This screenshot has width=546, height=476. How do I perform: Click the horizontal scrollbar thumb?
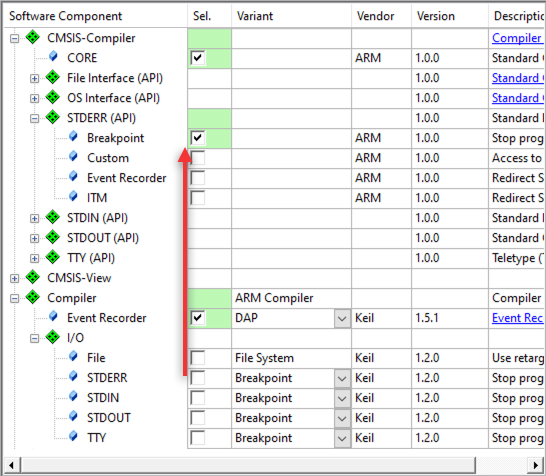248,465
